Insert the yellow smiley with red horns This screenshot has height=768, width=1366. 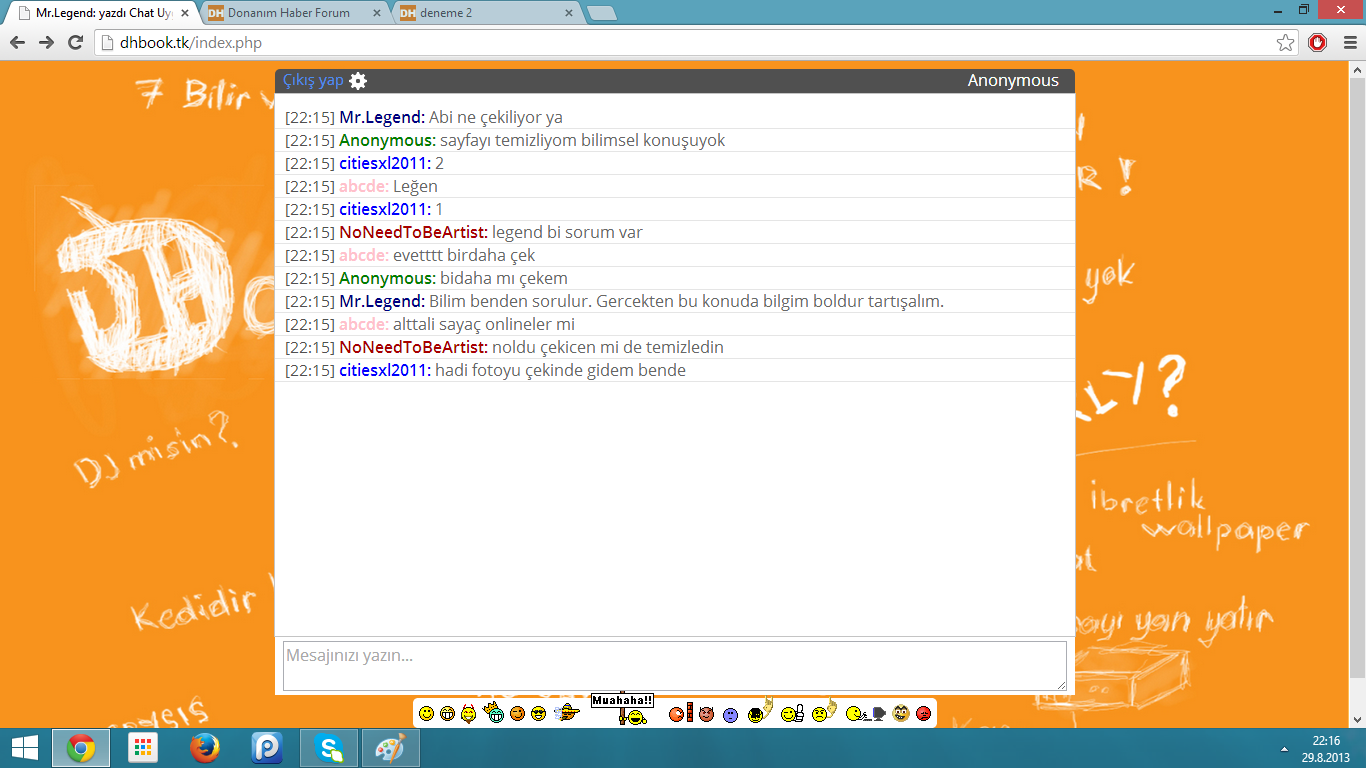pos(468,712)
